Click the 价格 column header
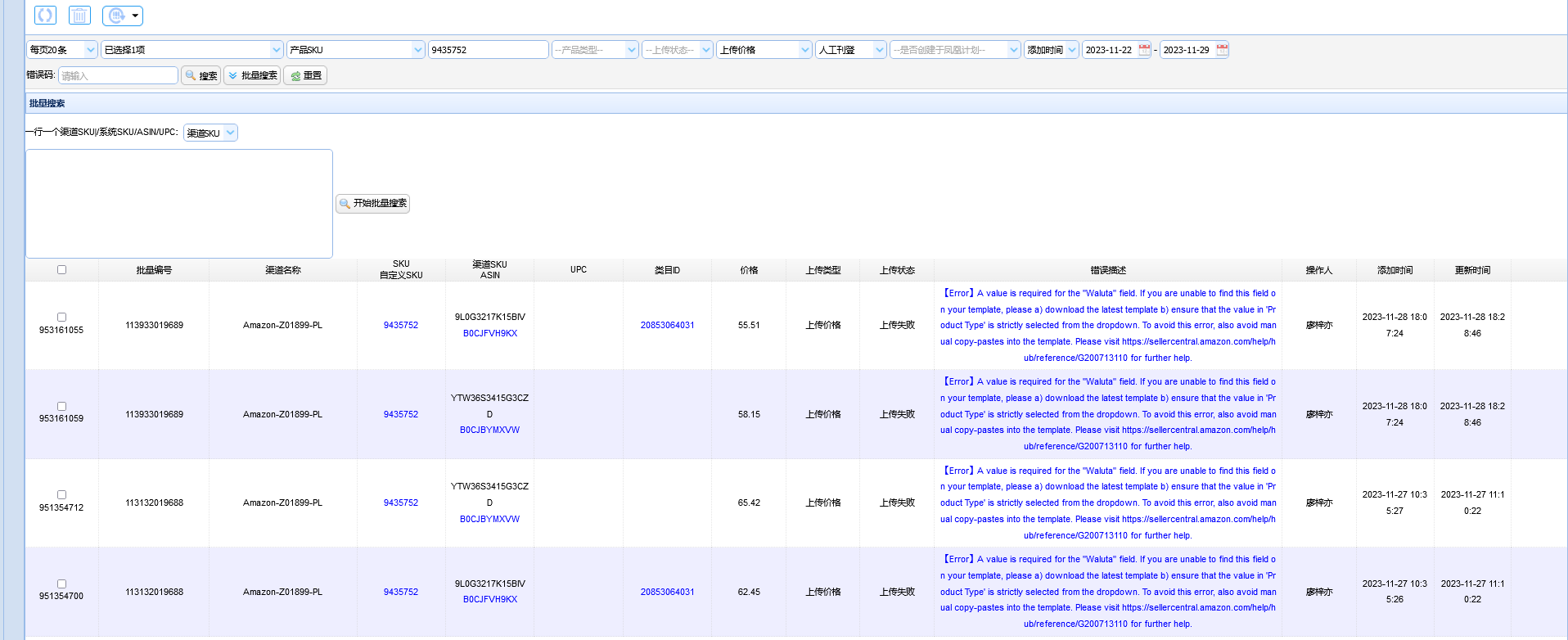The height and width of the screenshot is (640, 1568). 749,270
